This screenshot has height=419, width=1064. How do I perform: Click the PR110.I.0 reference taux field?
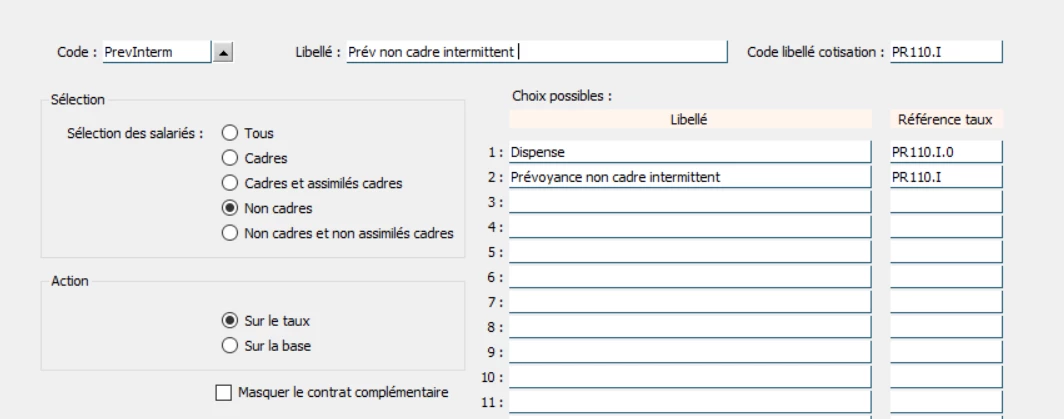pos(945,153)
